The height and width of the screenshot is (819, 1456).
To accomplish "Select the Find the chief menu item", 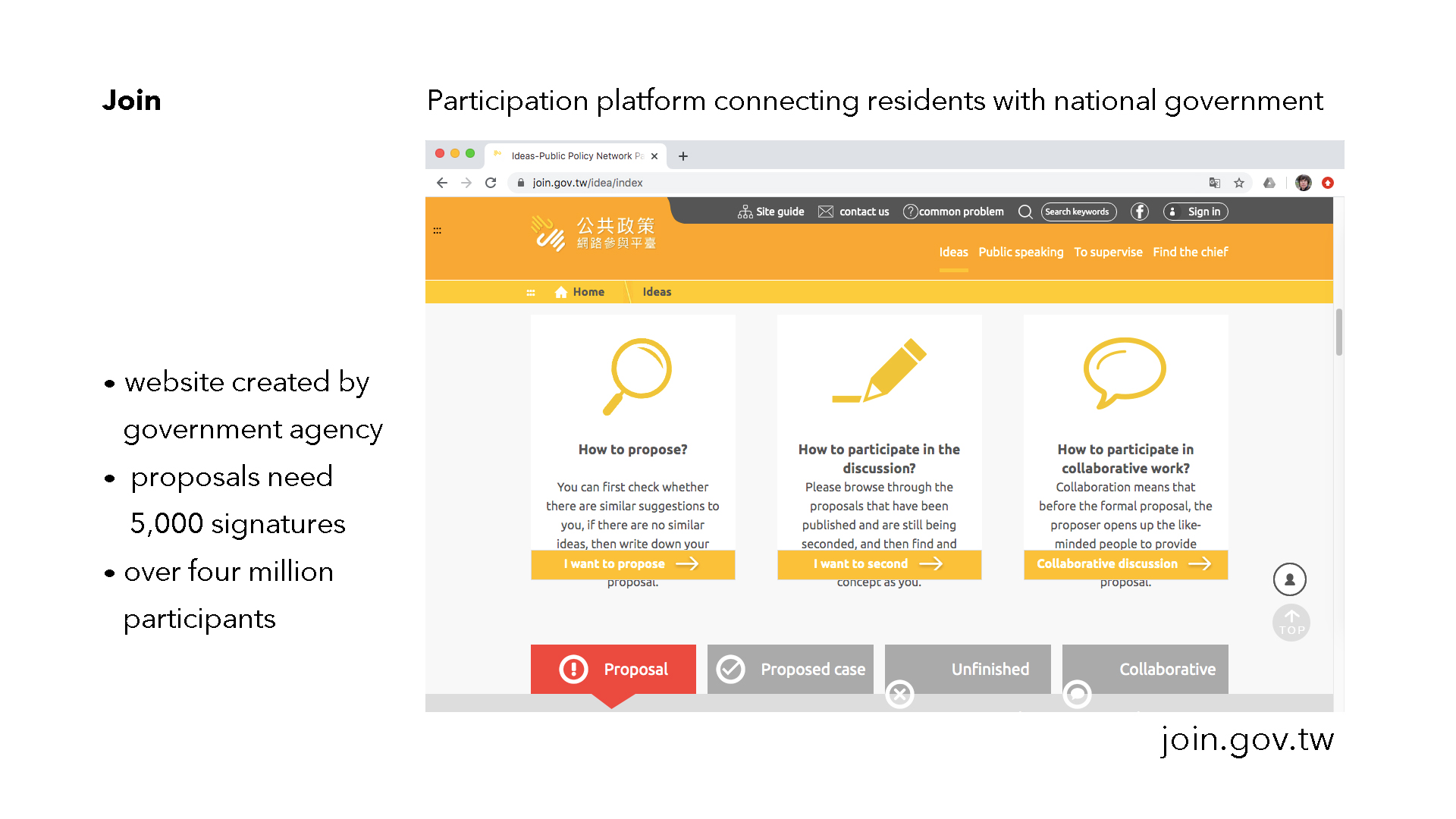I will pyautogui.click(x=1190, y=252).
